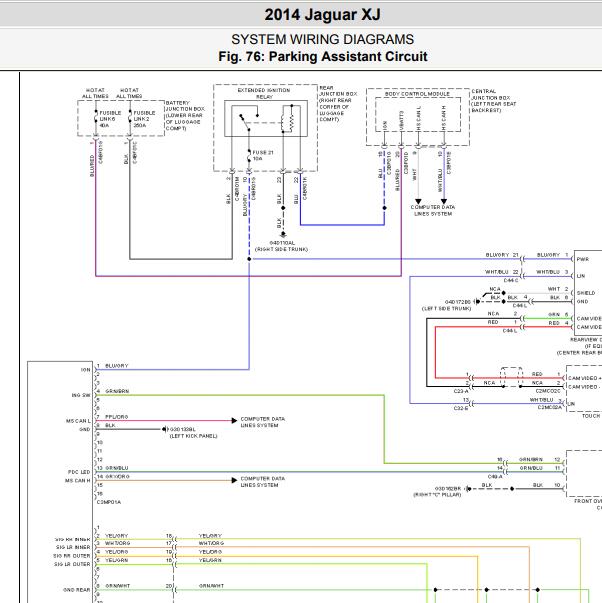Click the "SIG LR INNER" pin label
The width and height of the screenshot is (602, 603).
[x=73, y=547]
